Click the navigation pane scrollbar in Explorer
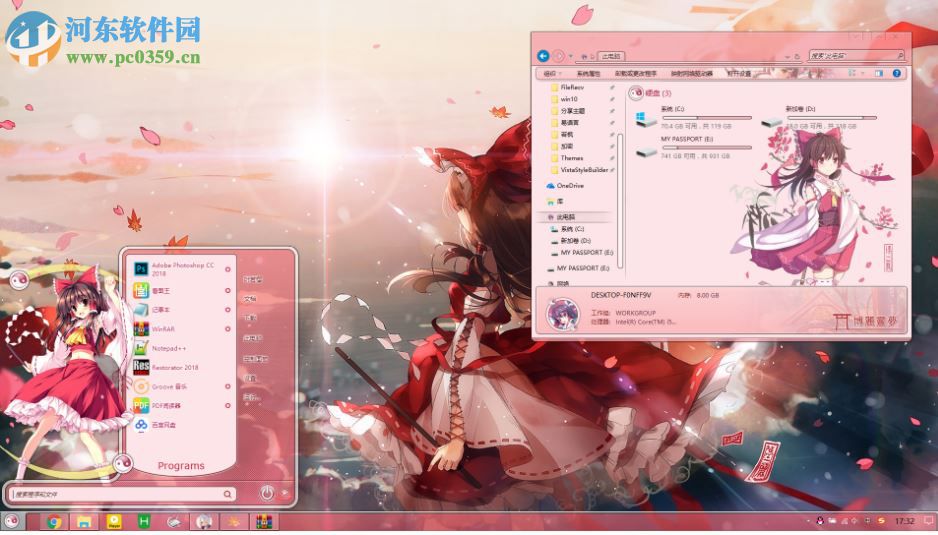 tap(620, 200)
